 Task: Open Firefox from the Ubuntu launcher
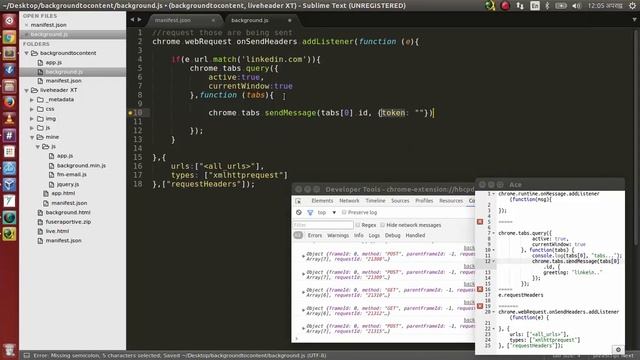[x=9, y=102]
